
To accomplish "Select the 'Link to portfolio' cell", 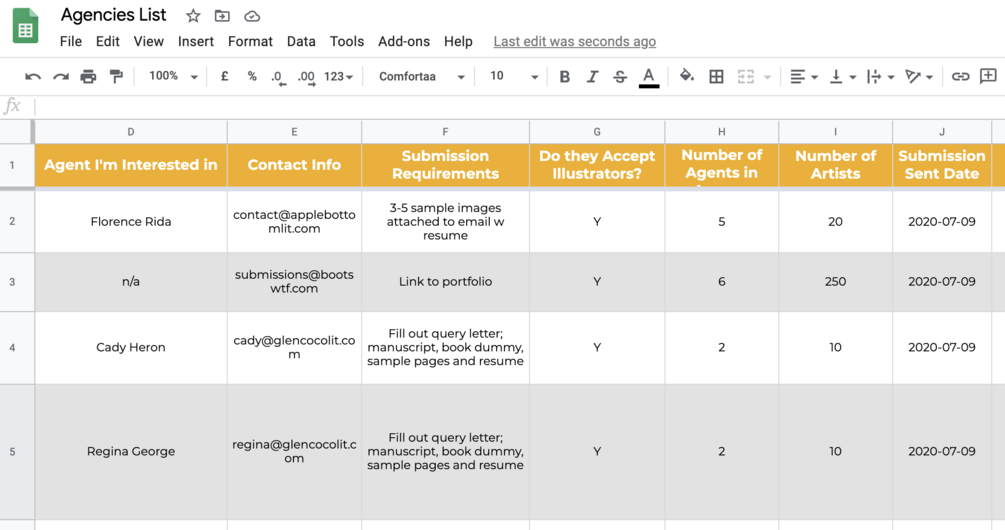I will (x=445, y=282).
